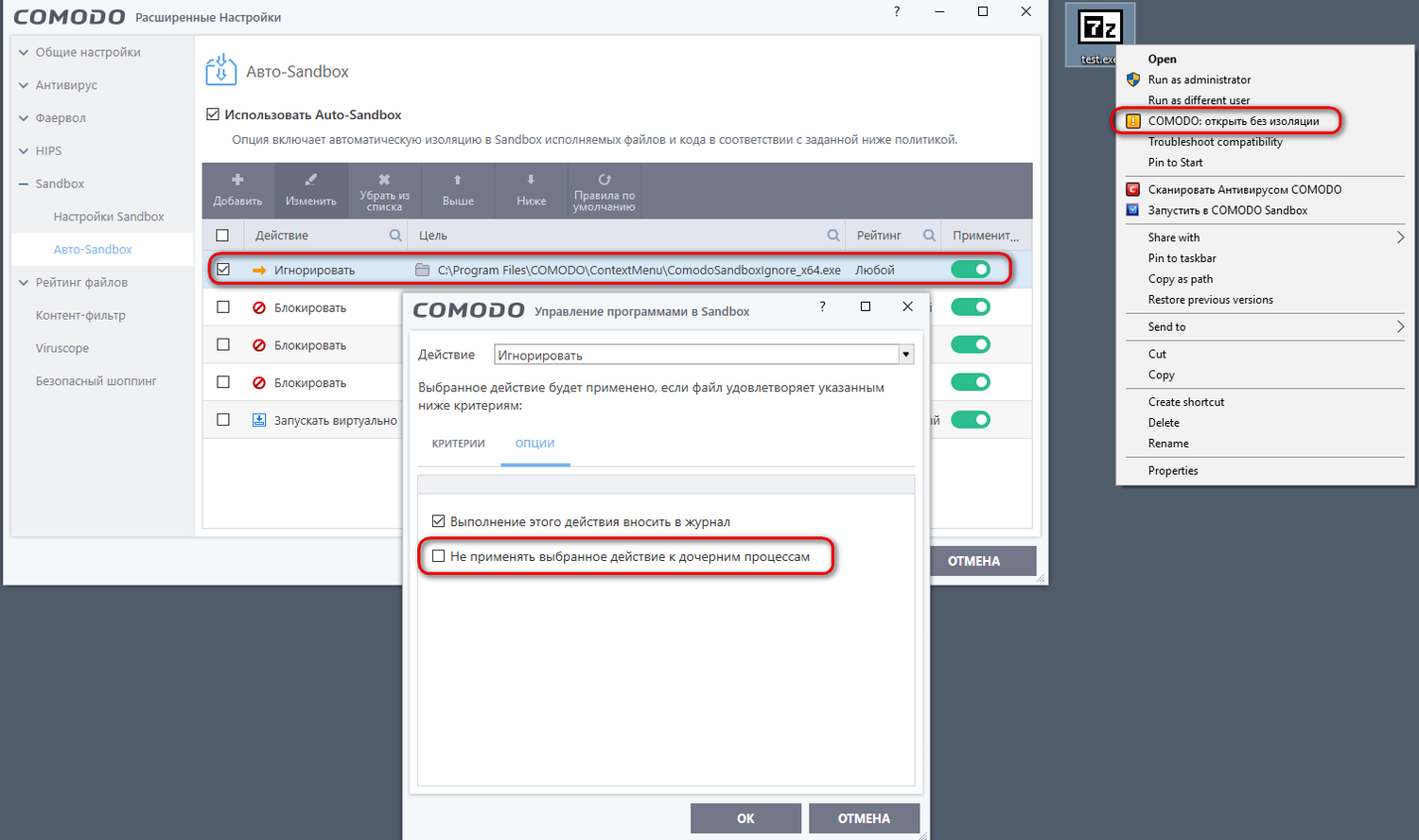Open the Send to submenu arrow
The height and width of the screenshot is (840, 1419).
coord(1400,326)
